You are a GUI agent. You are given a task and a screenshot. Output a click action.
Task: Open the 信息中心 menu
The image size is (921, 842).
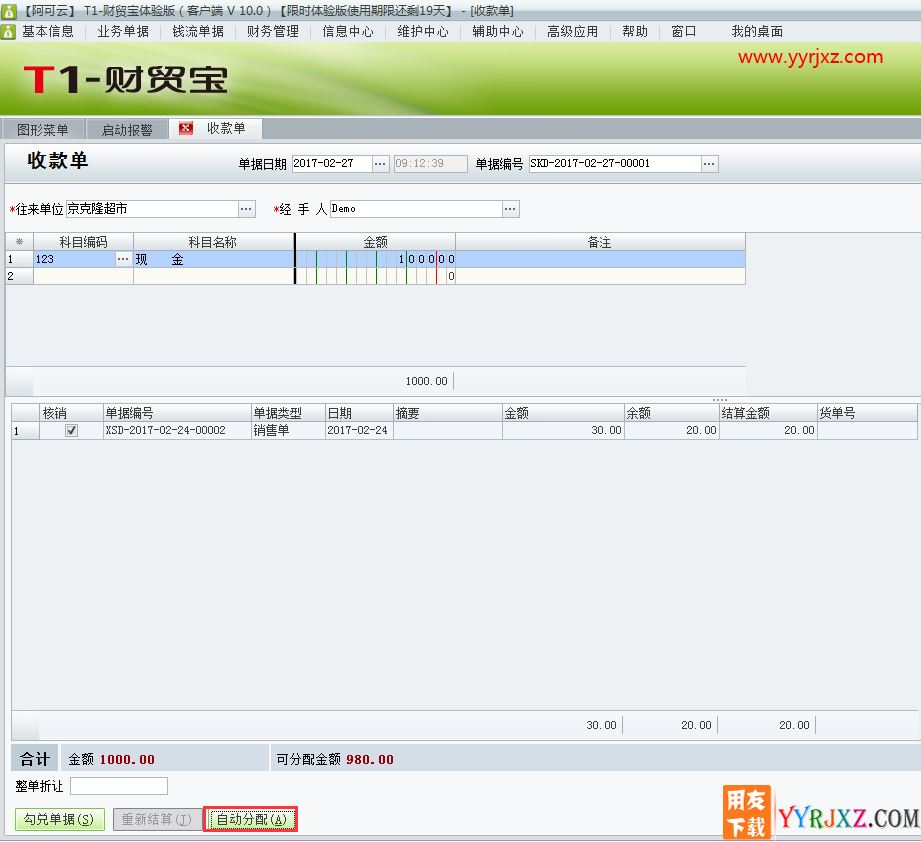[x=348, y=31]
